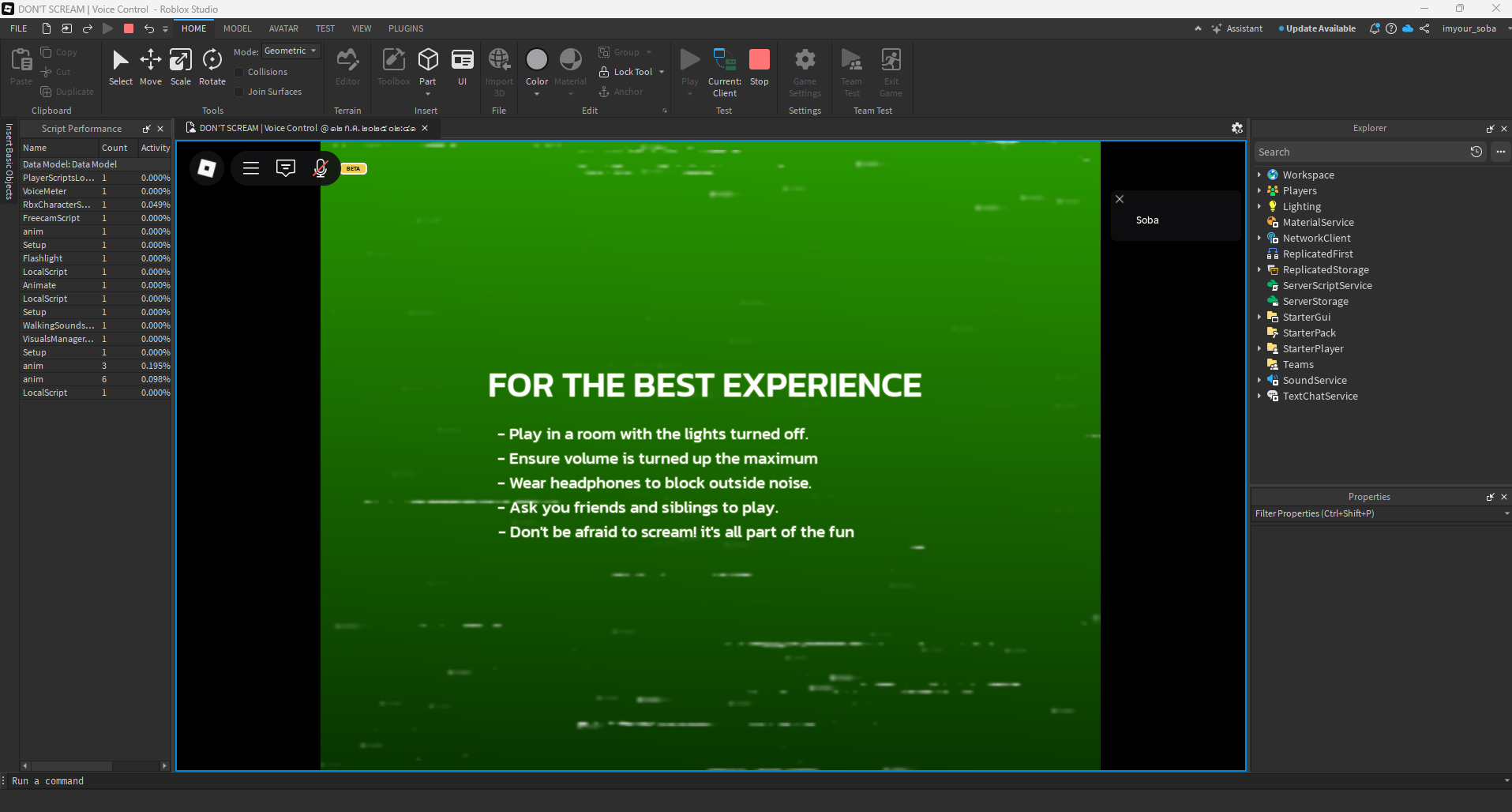The width and height of the screenshot is (1512, 812).
Task: Select the Move tool in ribbon
Action: tap(150, 61)
